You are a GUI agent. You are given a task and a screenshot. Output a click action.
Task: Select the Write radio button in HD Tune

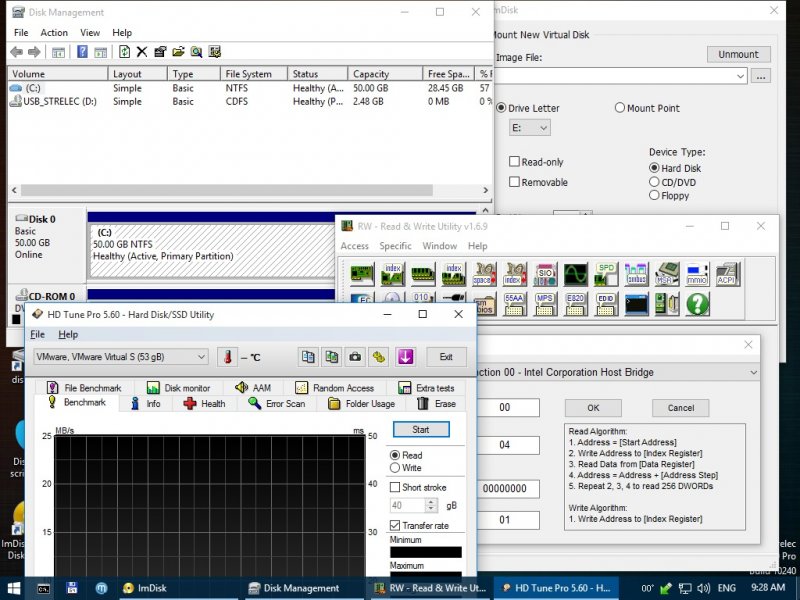pos(394,468)
